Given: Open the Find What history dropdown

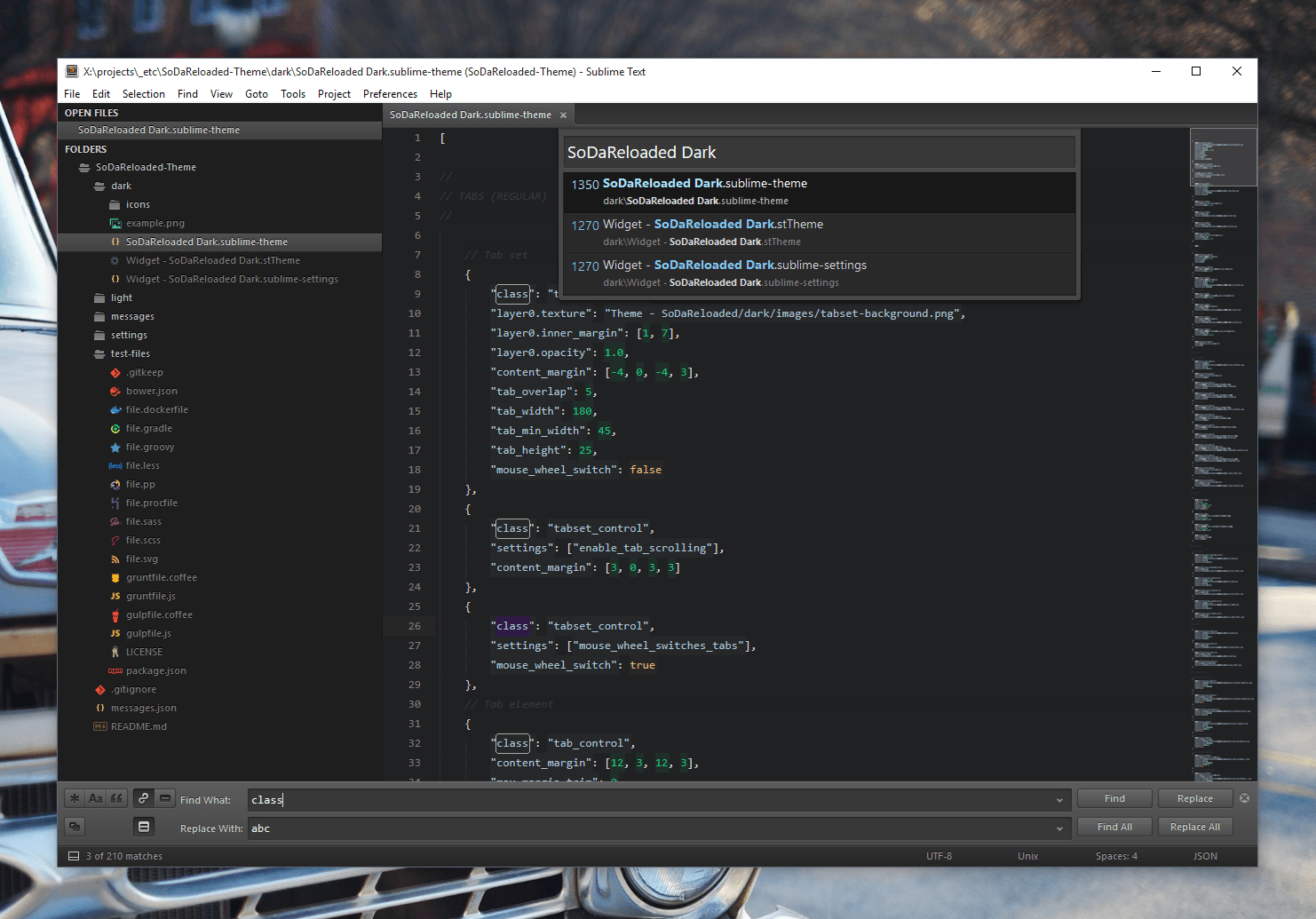Looking at the screenshot, I should pyautogui.click(x=1059, y=800).
